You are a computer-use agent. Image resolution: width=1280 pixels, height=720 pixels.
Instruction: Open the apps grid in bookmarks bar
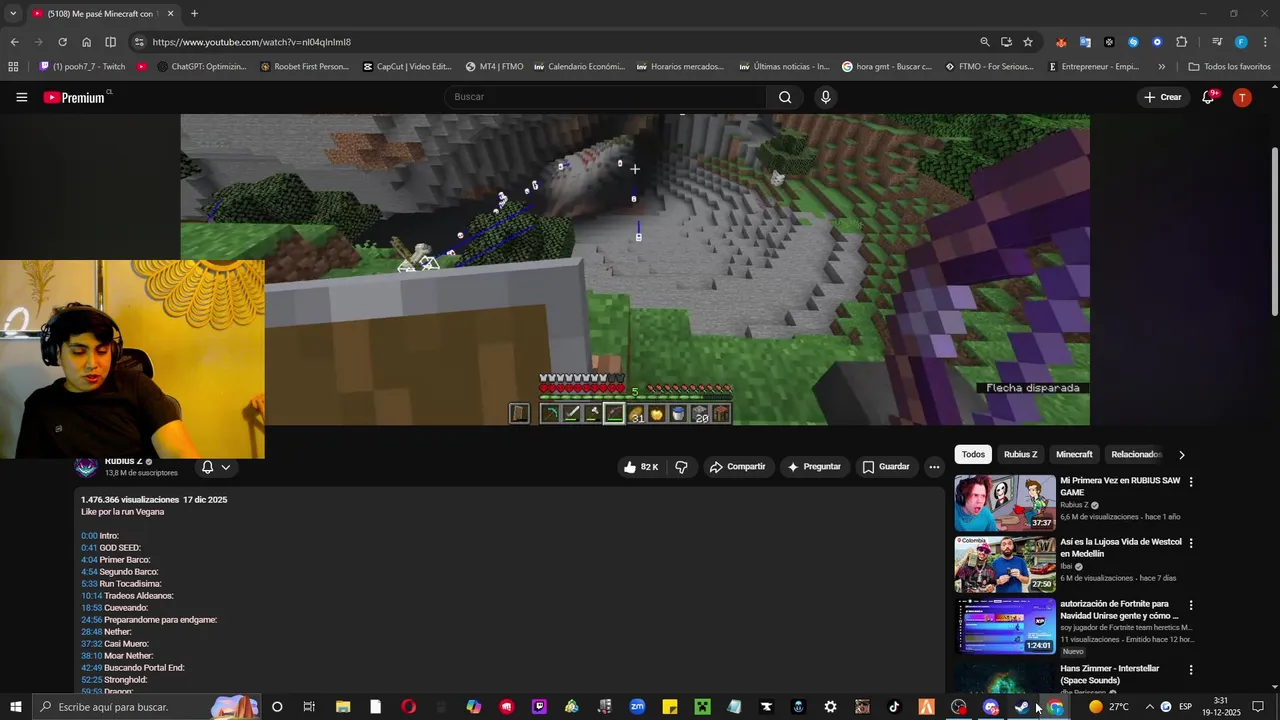[13, 67]
